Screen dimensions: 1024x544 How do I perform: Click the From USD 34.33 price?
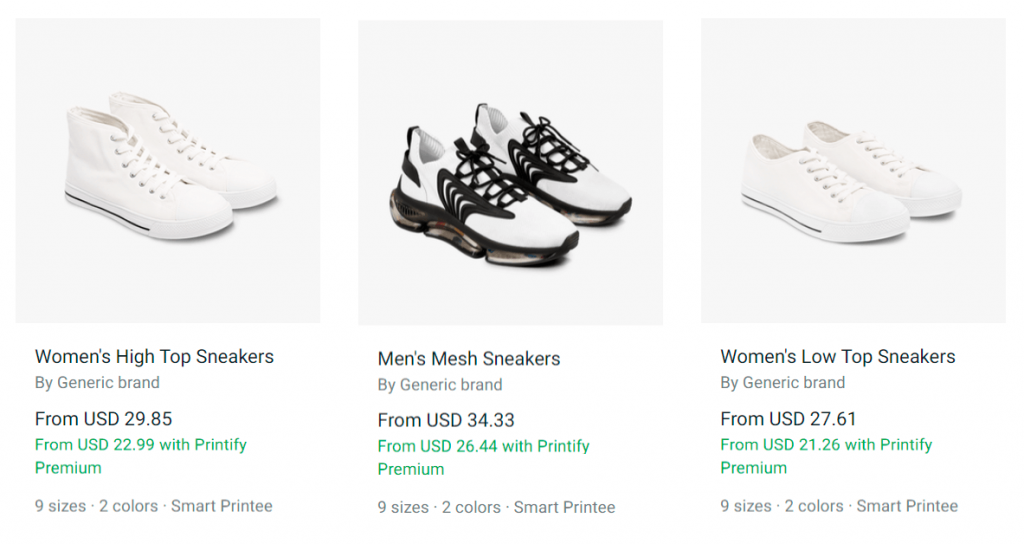click(446, 420)
